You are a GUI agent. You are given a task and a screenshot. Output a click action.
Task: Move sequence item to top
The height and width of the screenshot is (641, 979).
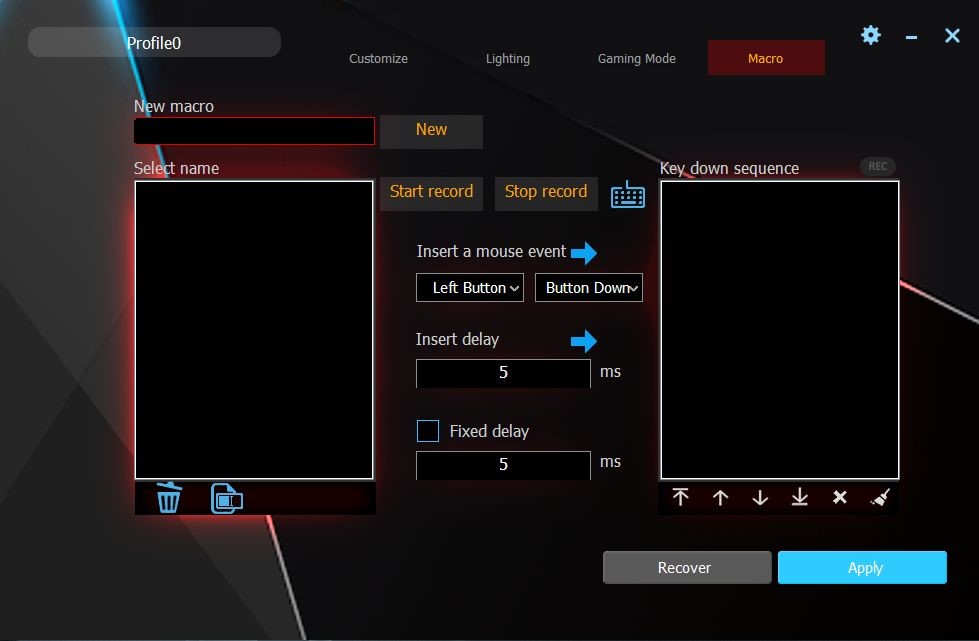(x=681, y=497)
